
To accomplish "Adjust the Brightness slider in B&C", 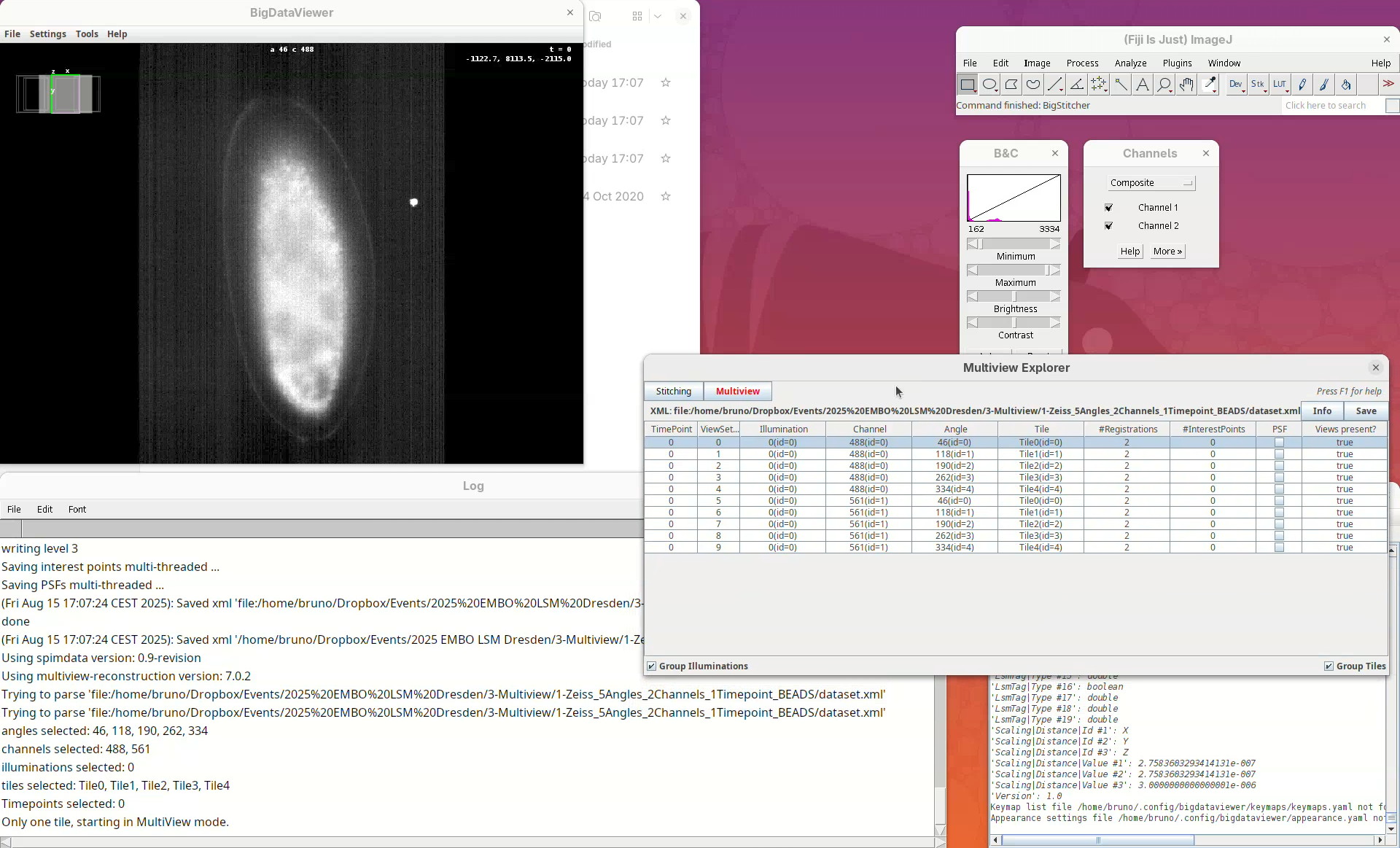I will click(x=1014, y=297).
